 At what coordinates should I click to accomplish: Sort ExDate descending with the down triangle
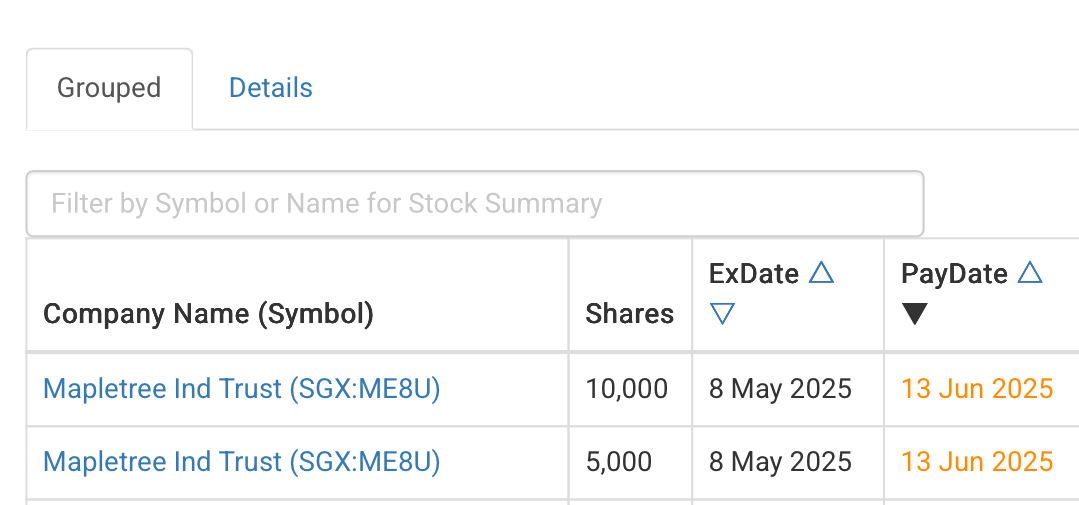coord(723,314)
